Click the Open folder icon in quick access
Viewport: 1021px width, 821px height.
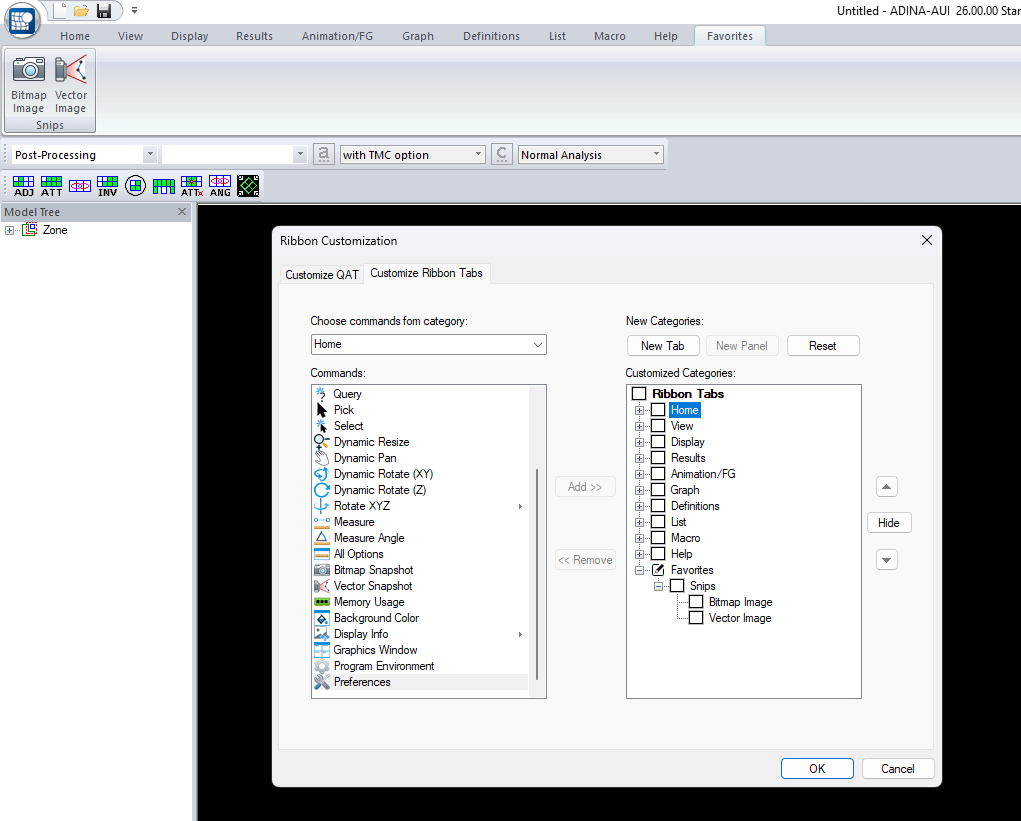pos(81,11)
